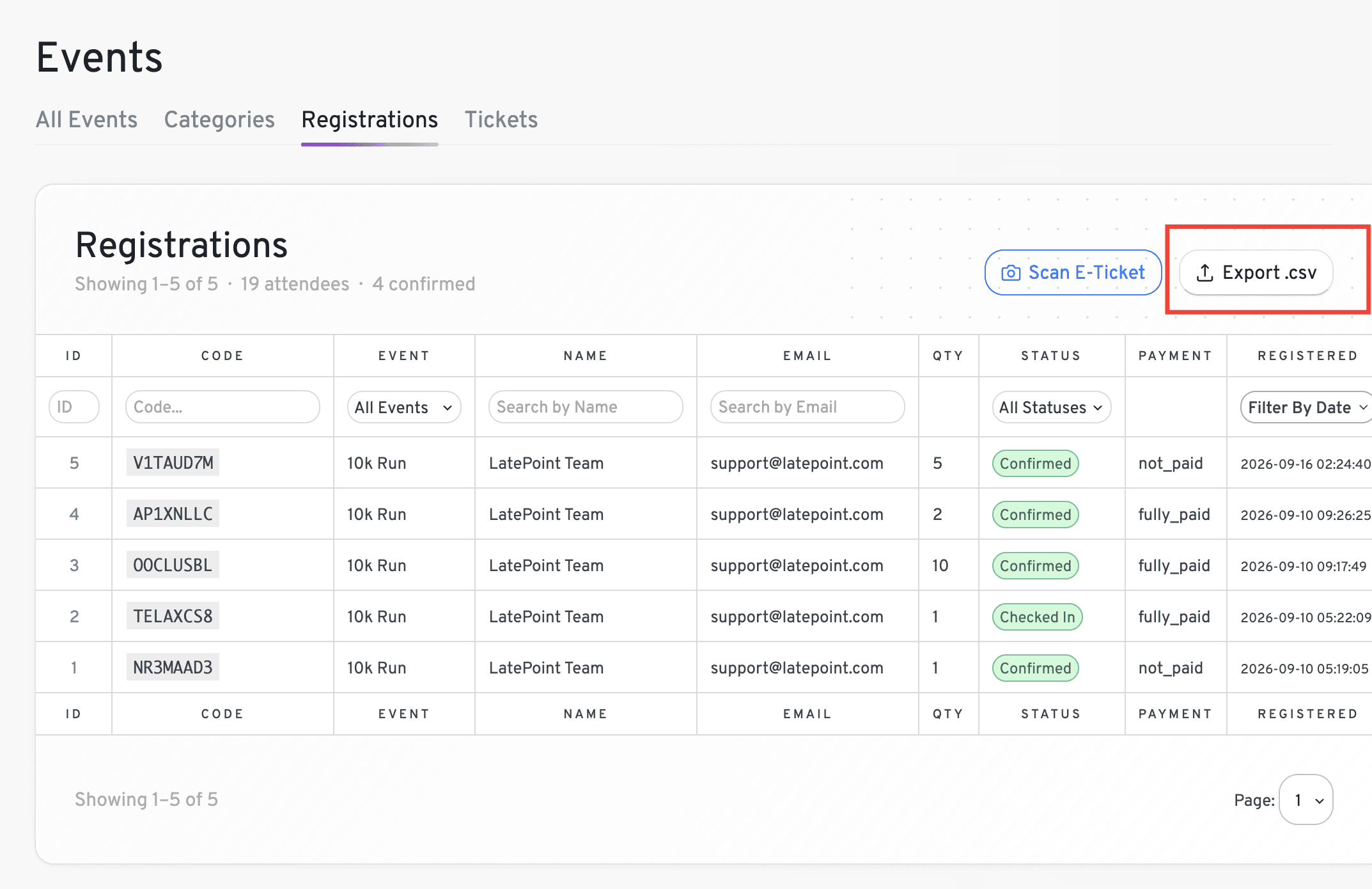Viewport: 1372px width, 889px height.
Task: Click fully_paid in the AP1XNLLC row
Action: [x=1174, y=514]
